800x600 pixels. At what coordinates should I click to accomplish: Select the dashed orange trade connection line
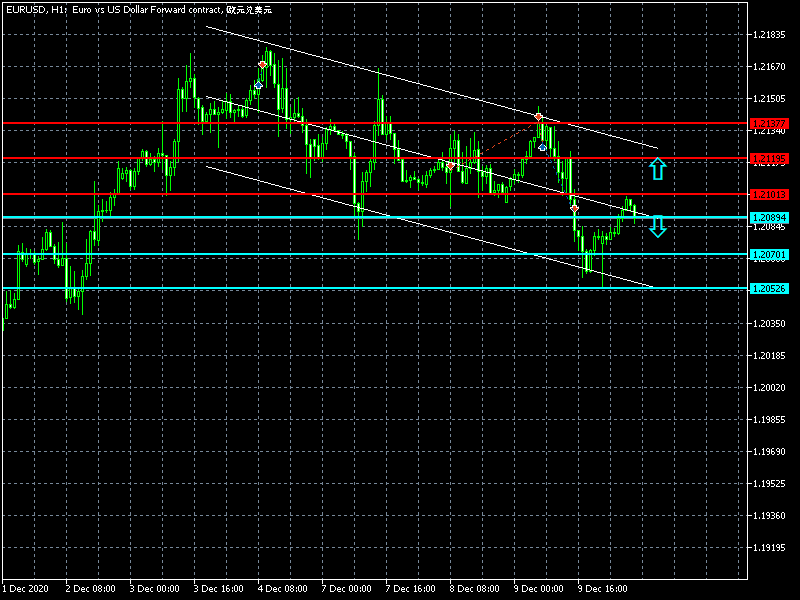pyautogui.click(x=509, y=136)
